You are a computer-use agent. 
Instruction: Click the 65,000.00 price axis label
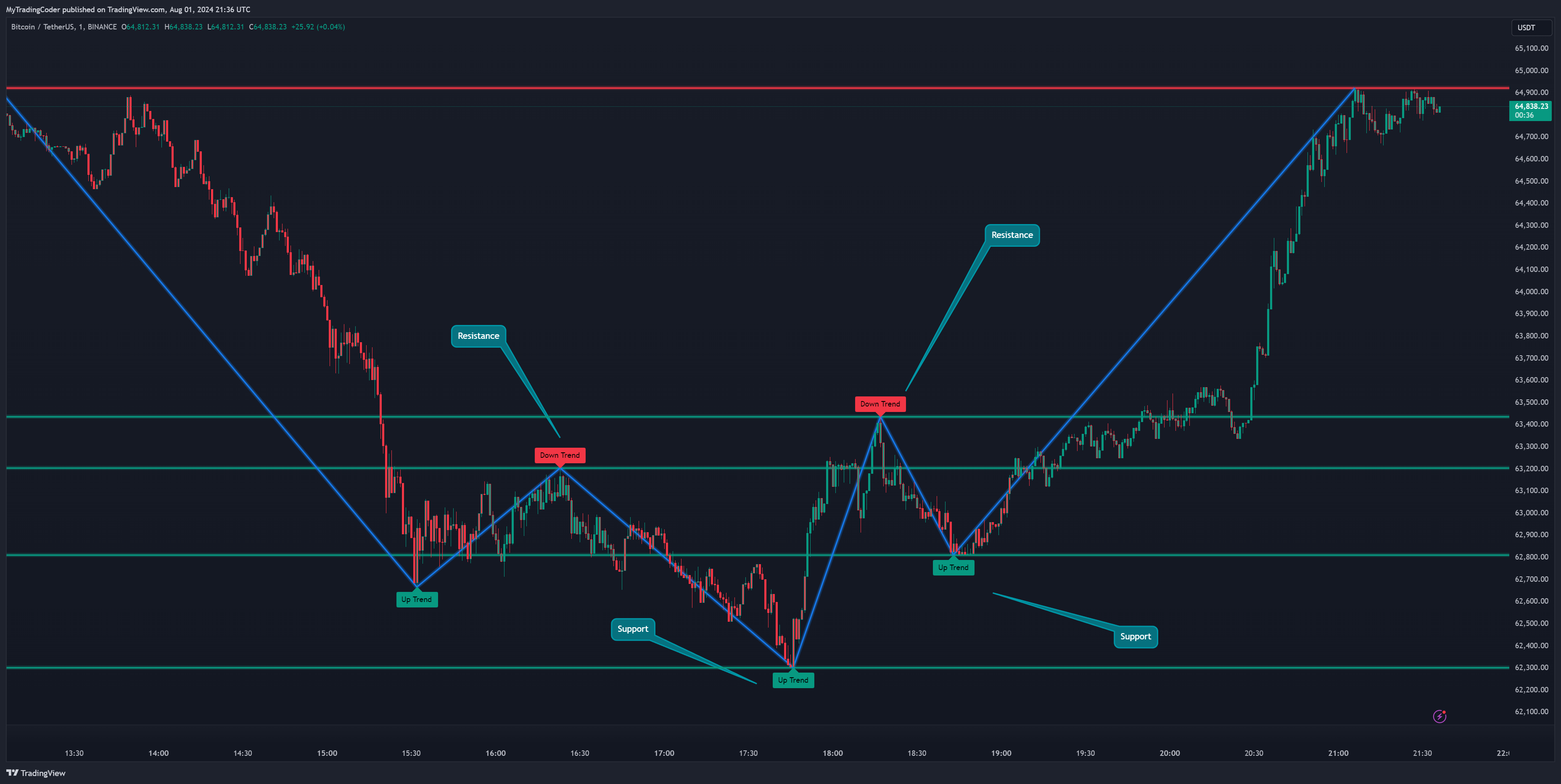point(1531,70)
